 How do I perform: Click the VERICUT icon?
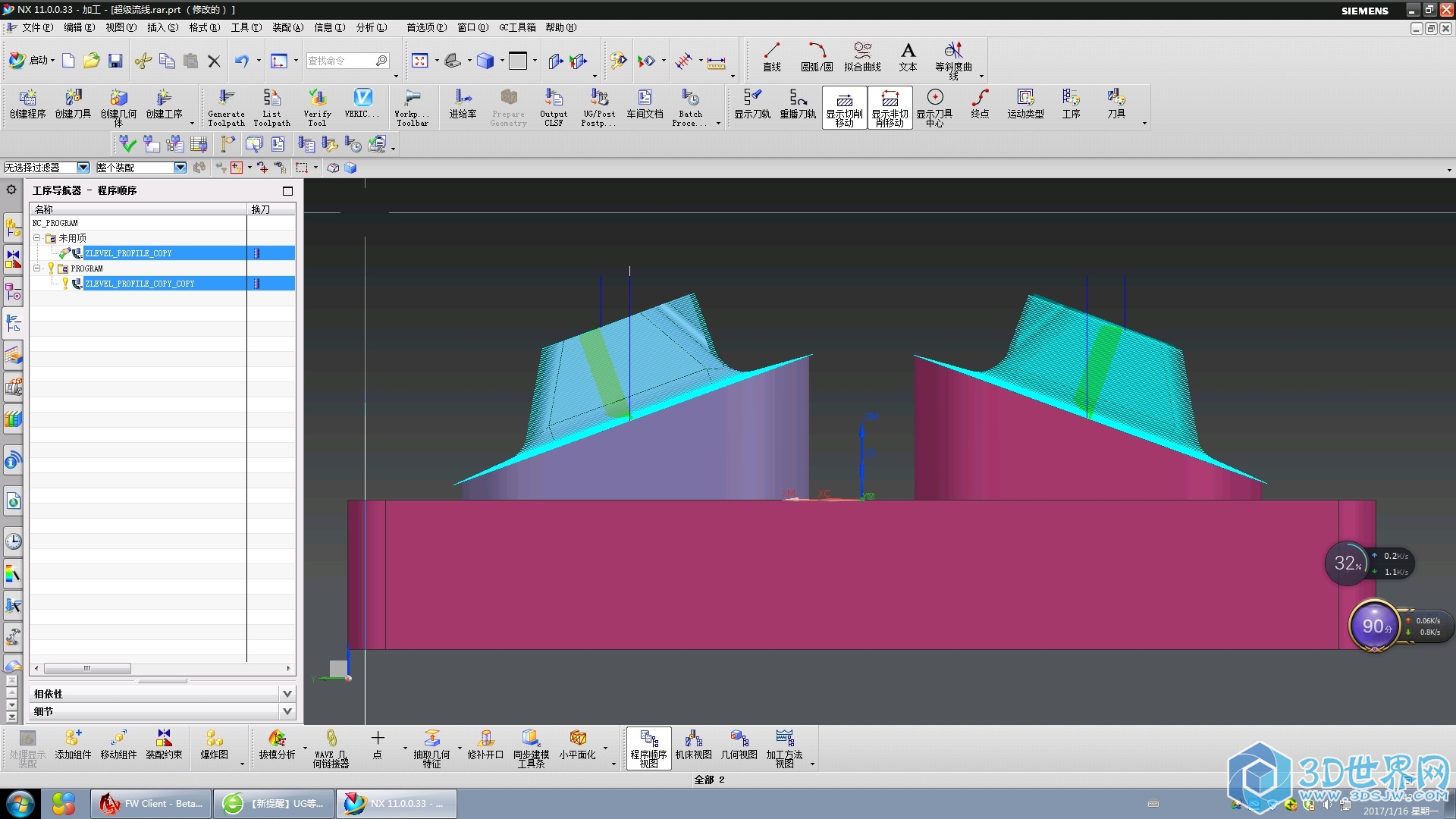(x=362, y=105)
